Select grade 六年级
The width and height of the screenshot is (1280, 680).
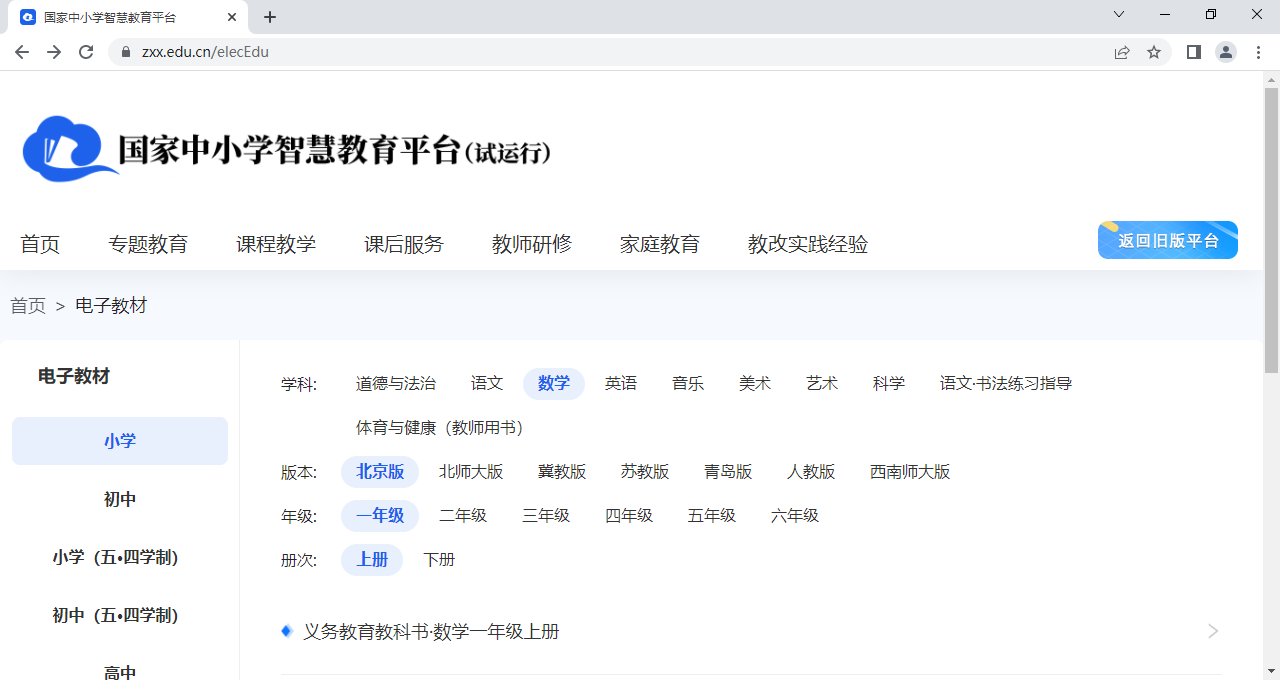coord(795,516)
